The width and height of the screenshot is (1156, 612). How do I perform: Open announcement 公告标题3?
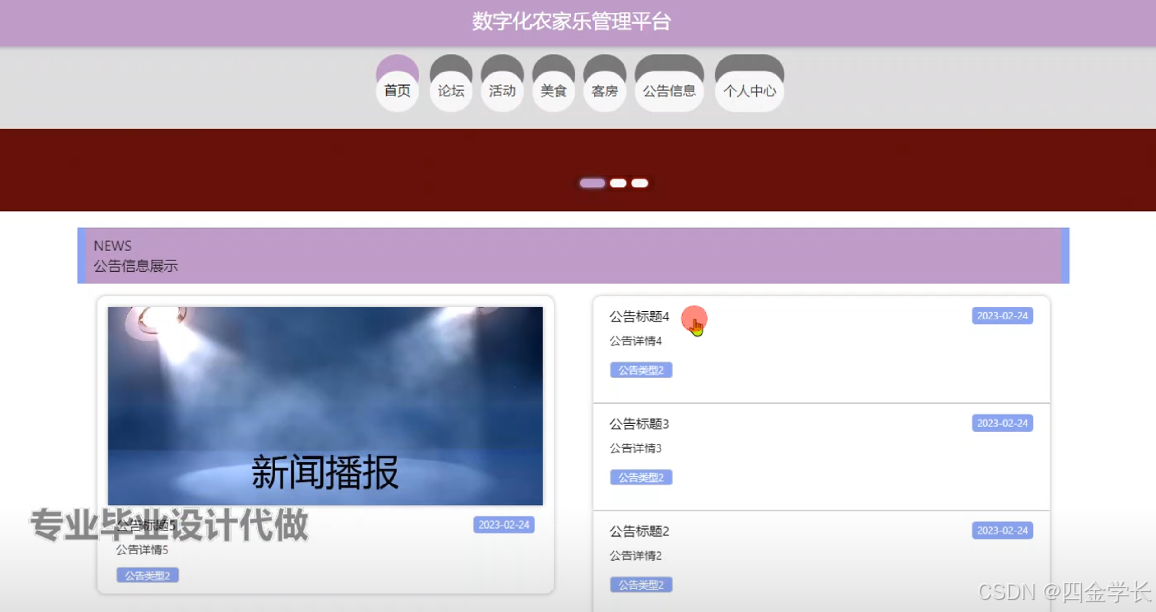[x=637, y=423]
